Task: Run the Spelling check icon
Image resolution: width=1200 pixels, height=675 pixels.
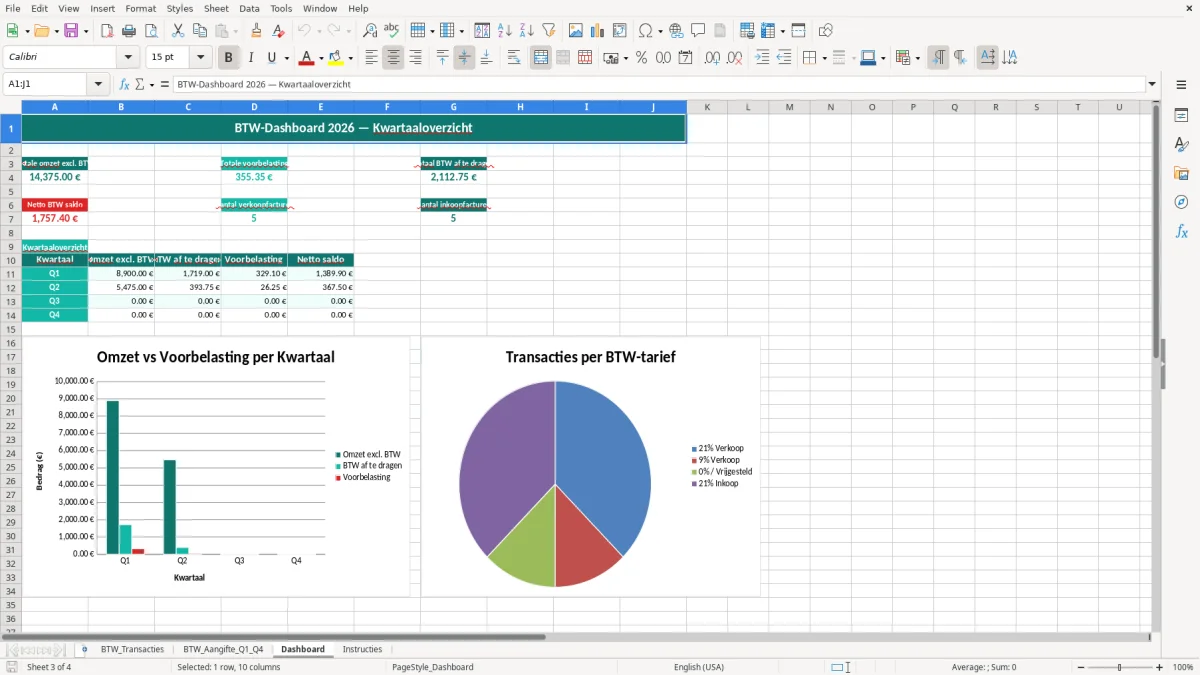Action: click(x=392, y=31)
